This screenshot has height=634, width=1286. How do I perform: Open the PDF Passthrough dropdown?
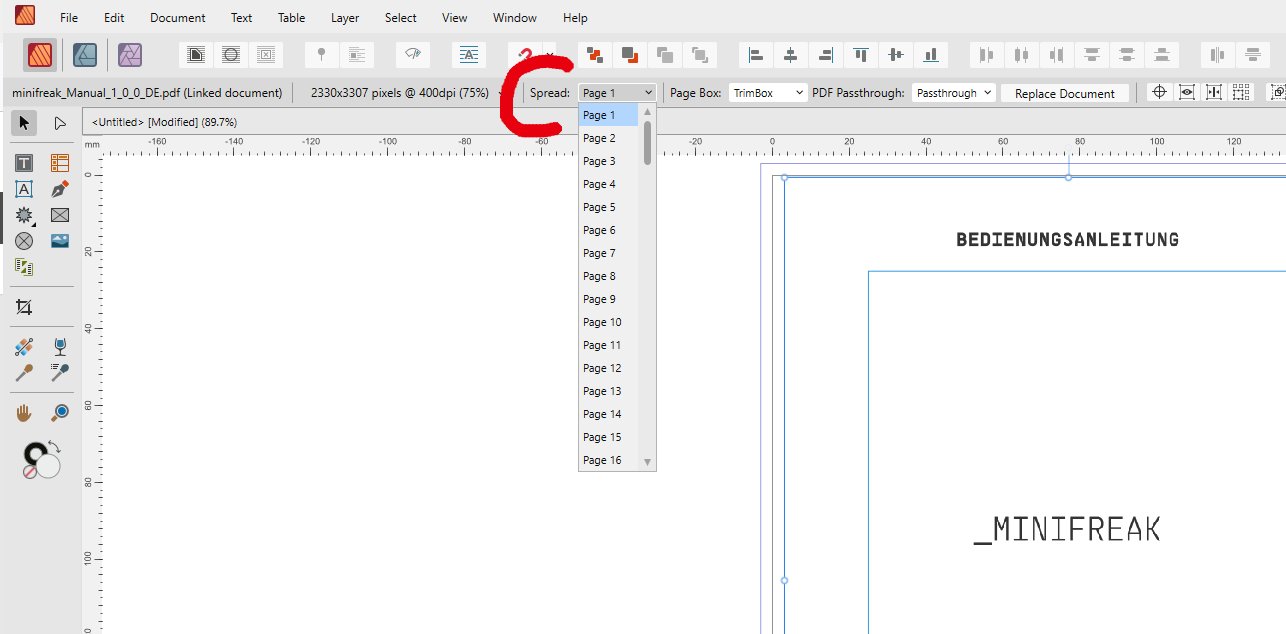pos(954,92)
